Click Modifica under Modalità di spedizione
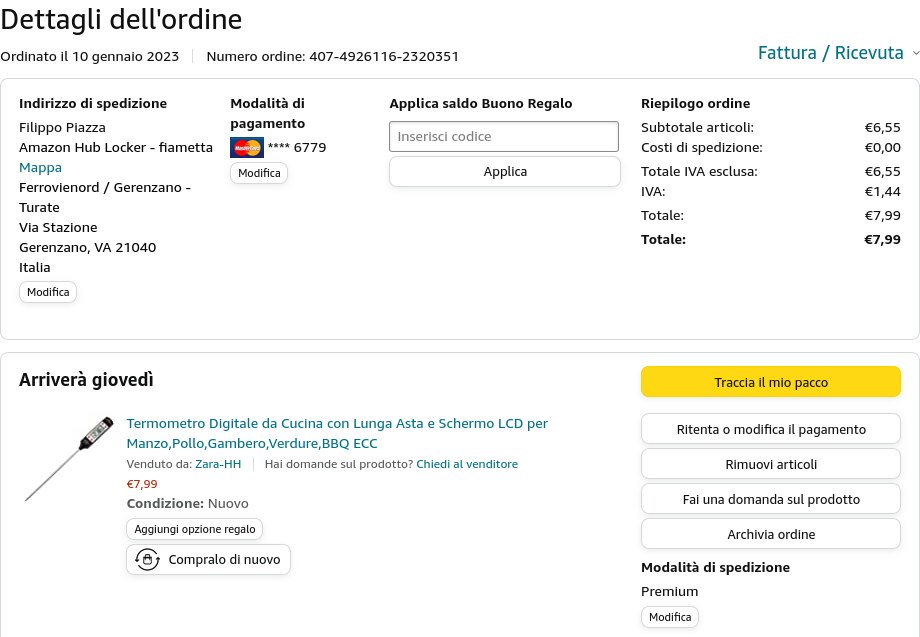 669,617
